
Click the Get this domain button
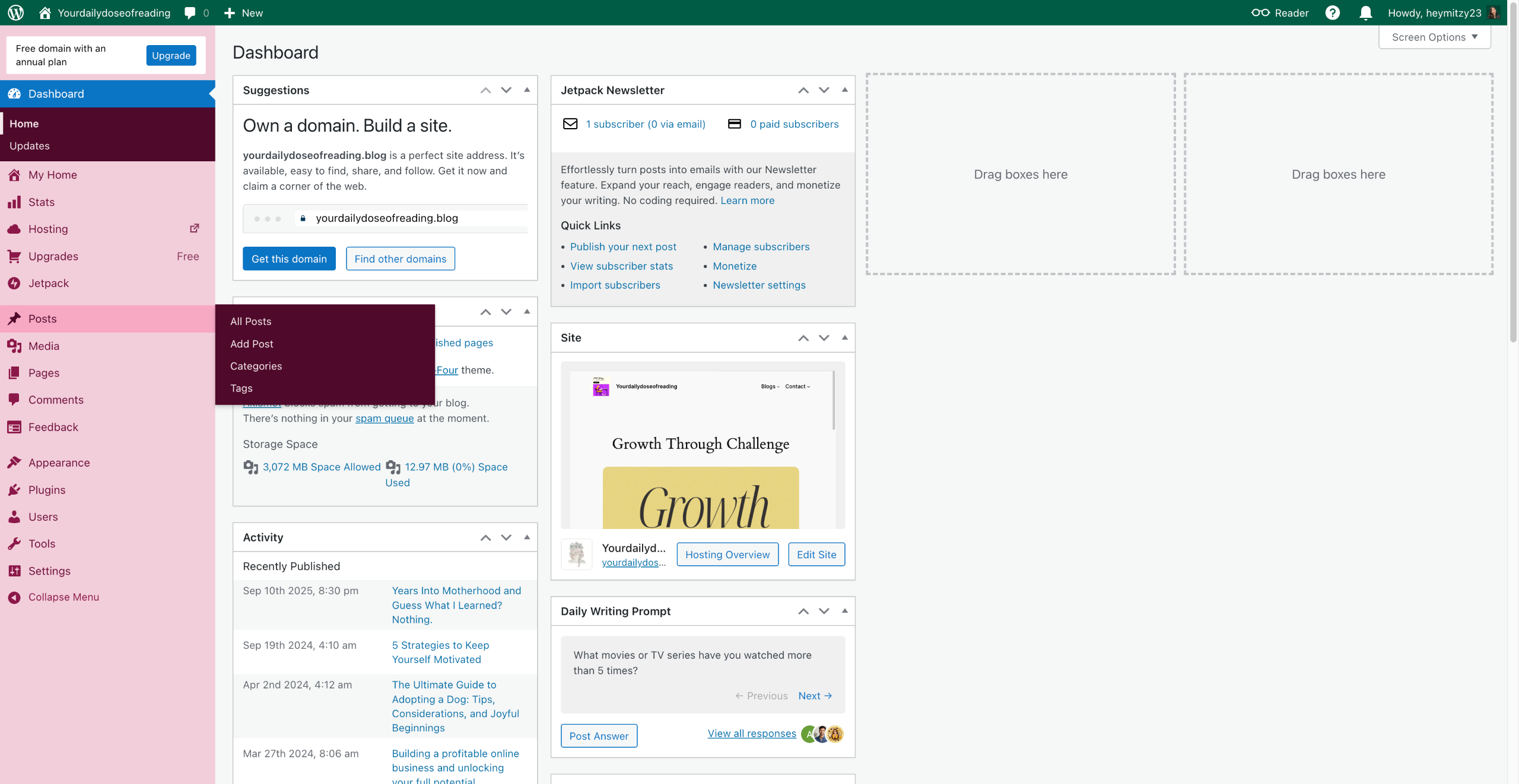[x=289, y=259]
